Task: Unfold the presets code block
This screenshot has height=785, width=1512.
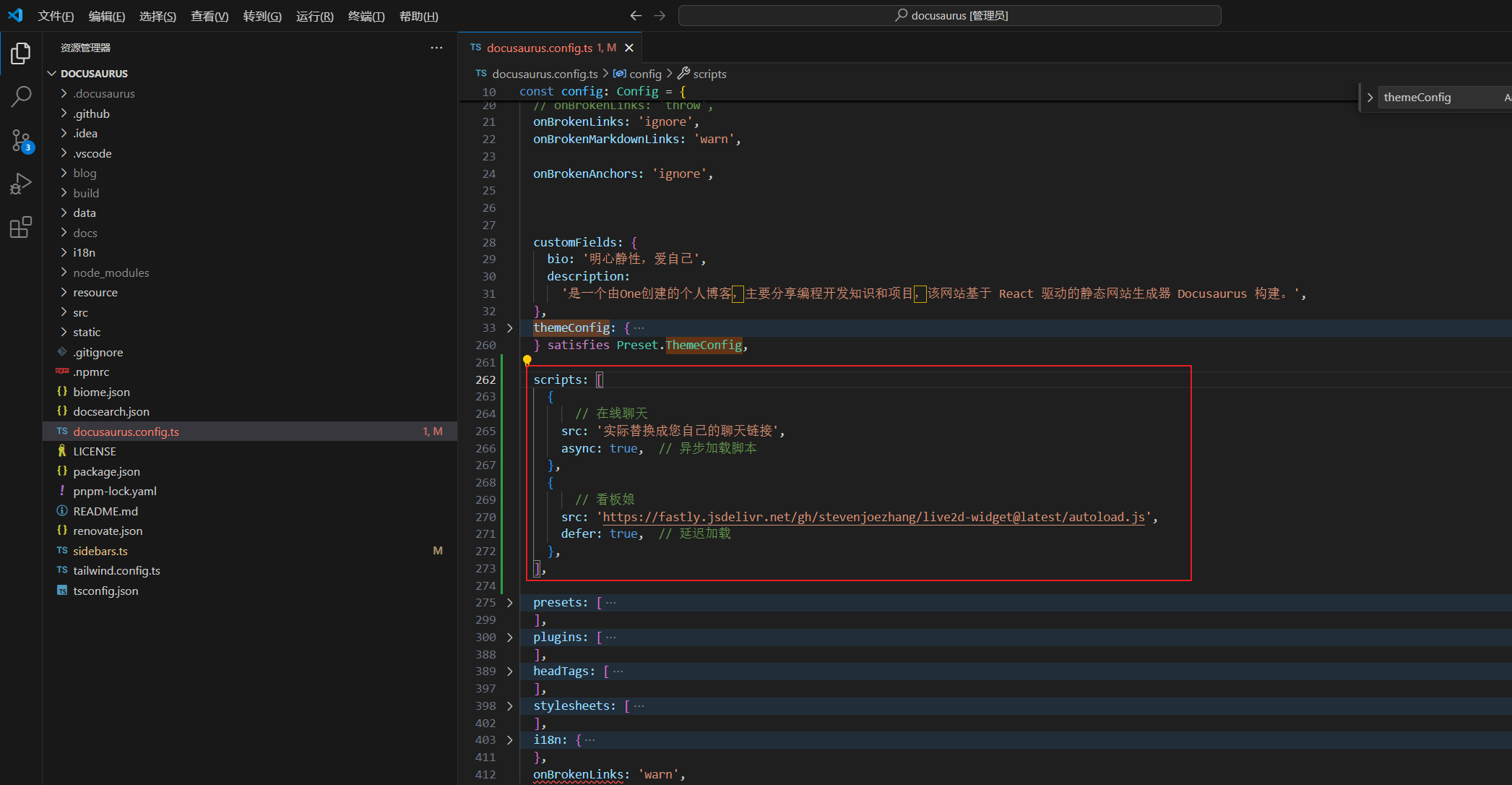Action: [x=510, y=603]
